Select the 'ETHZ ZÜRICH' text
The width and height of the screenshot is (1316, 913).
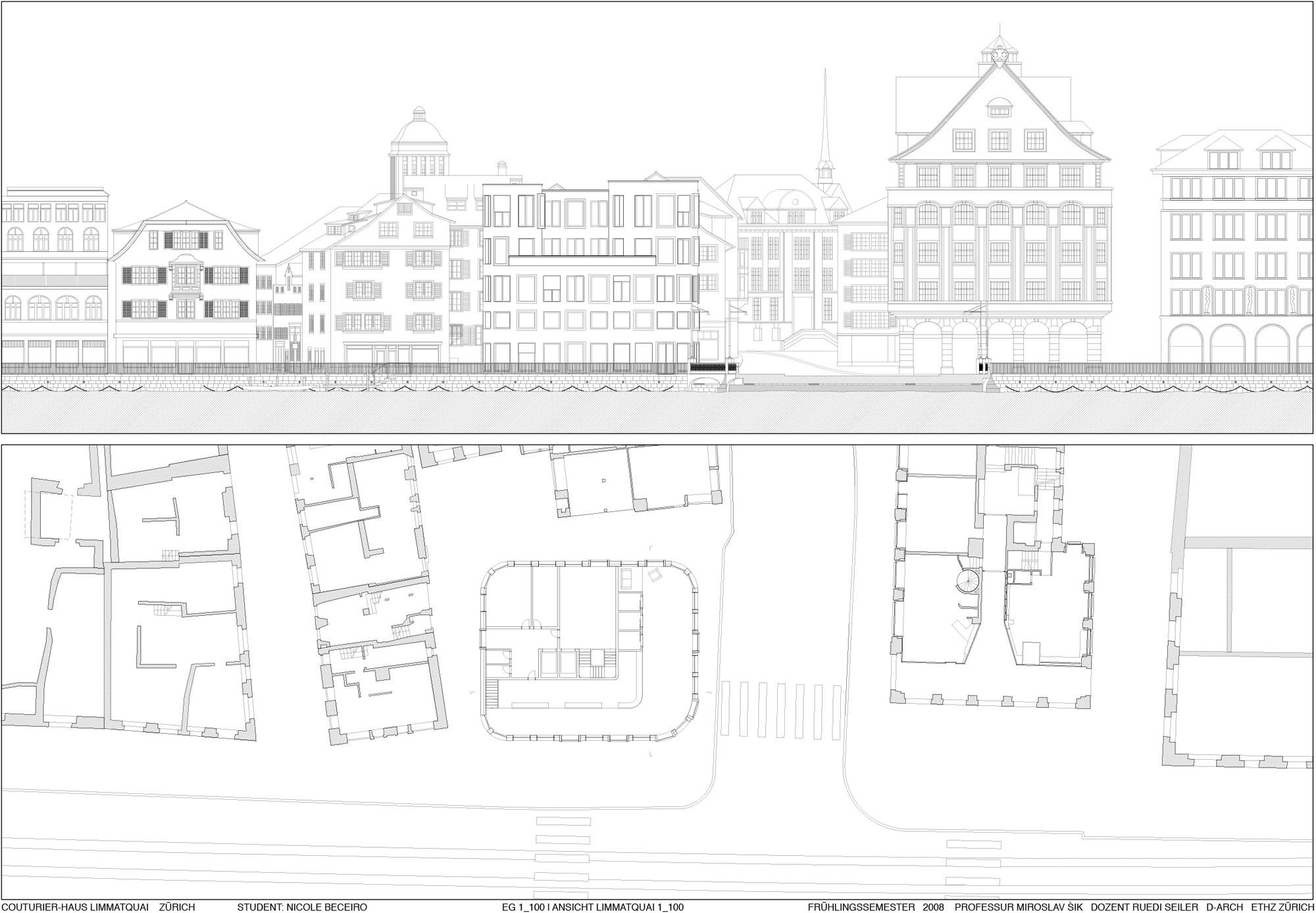(x=1282, y=907)
